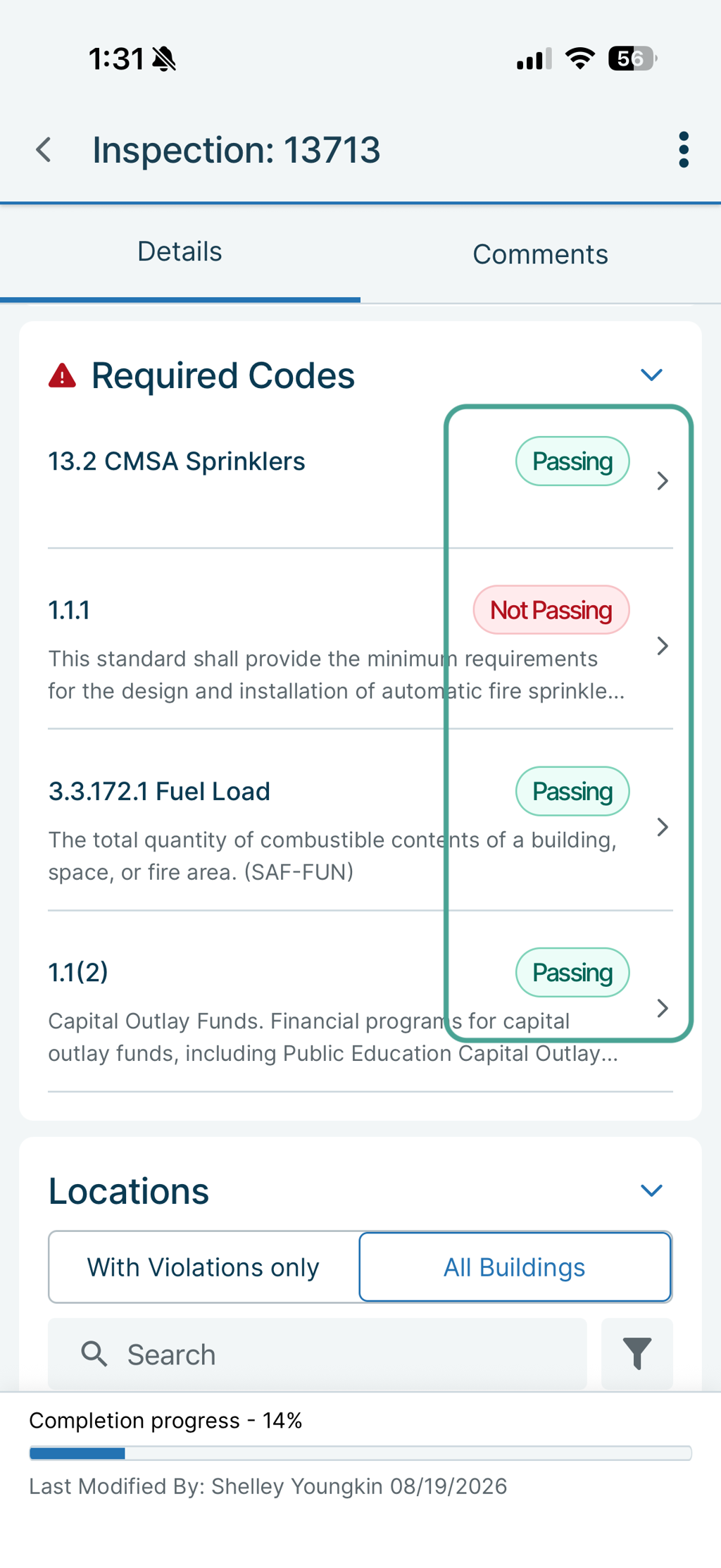
Task: Tap the Not Passing status badge
Action: pyautogui.click(x=551, y=610)
